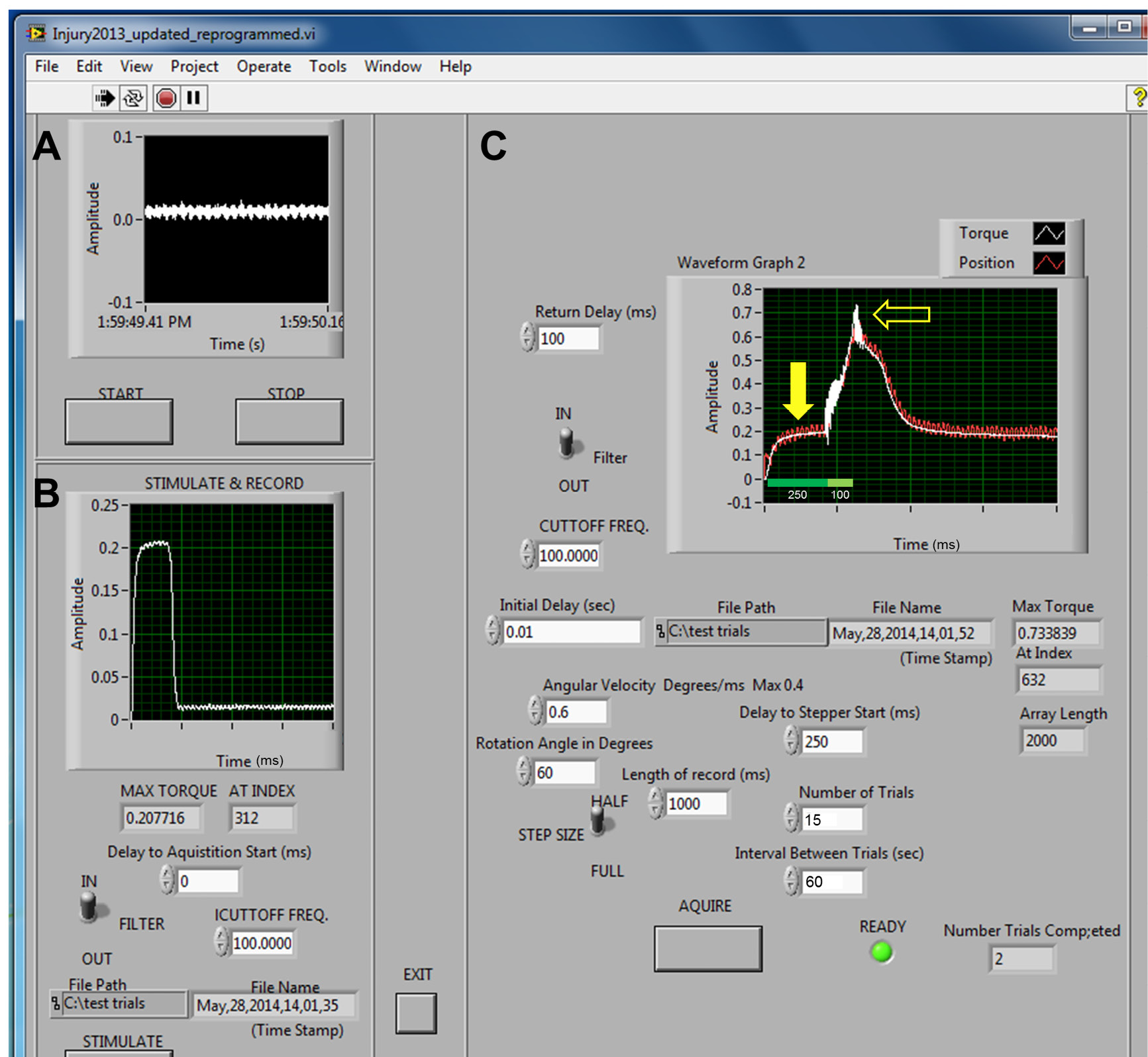The height and width of the screenshot is (1057, 1148).
Task: Click the Run Continuously icon
Action: (133, 99)
